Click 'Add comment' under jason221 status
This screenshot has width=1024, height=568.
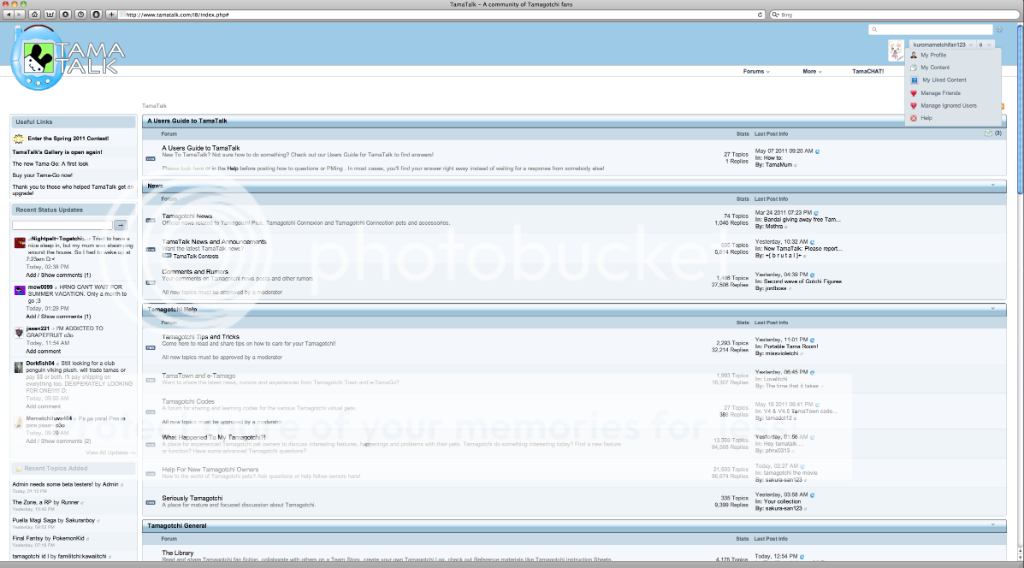[43, 351]
